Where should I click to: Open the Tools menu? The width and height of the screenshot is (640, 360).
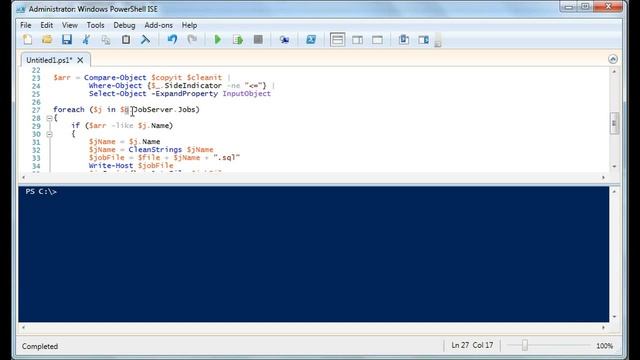coord(96,25)
